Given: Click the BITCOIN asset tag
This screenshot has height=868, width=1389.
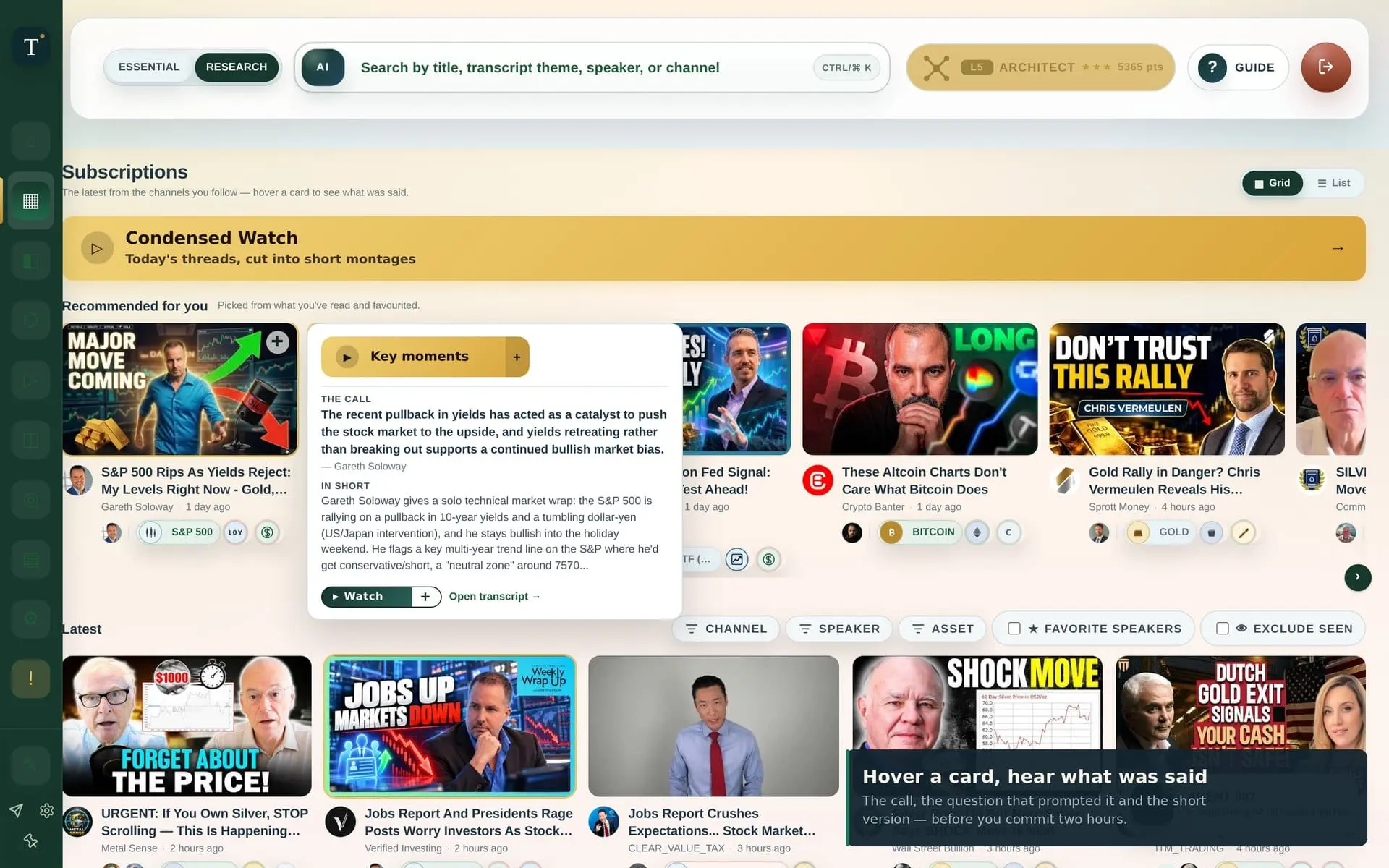Looking at the screenshot, I should point(920,532).
